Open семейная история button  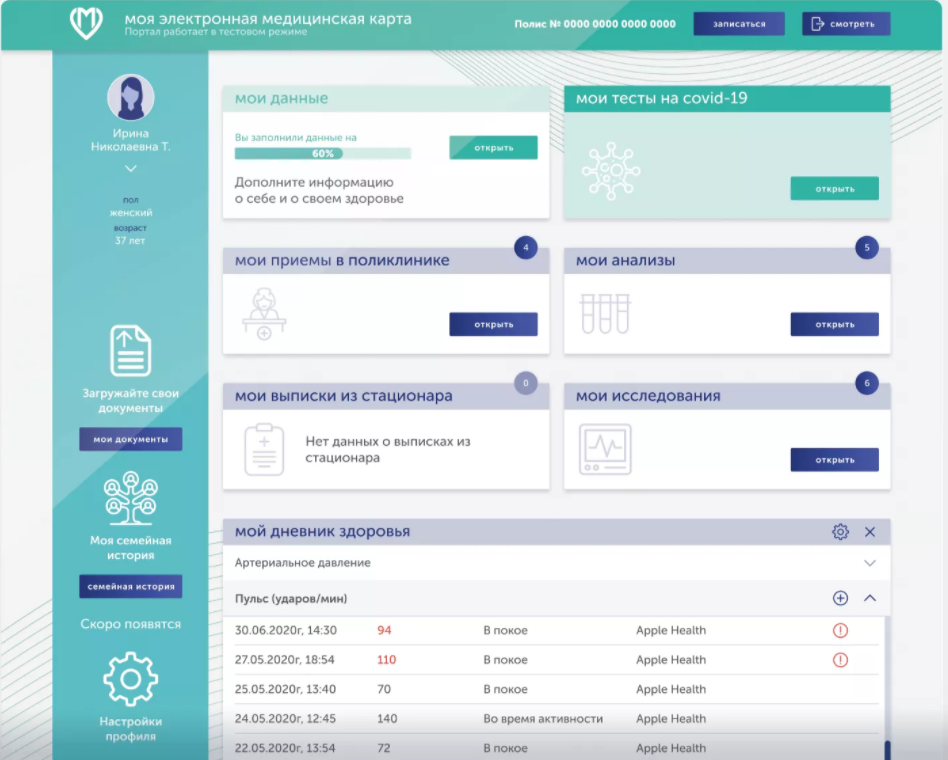click(x=131, y=586)
